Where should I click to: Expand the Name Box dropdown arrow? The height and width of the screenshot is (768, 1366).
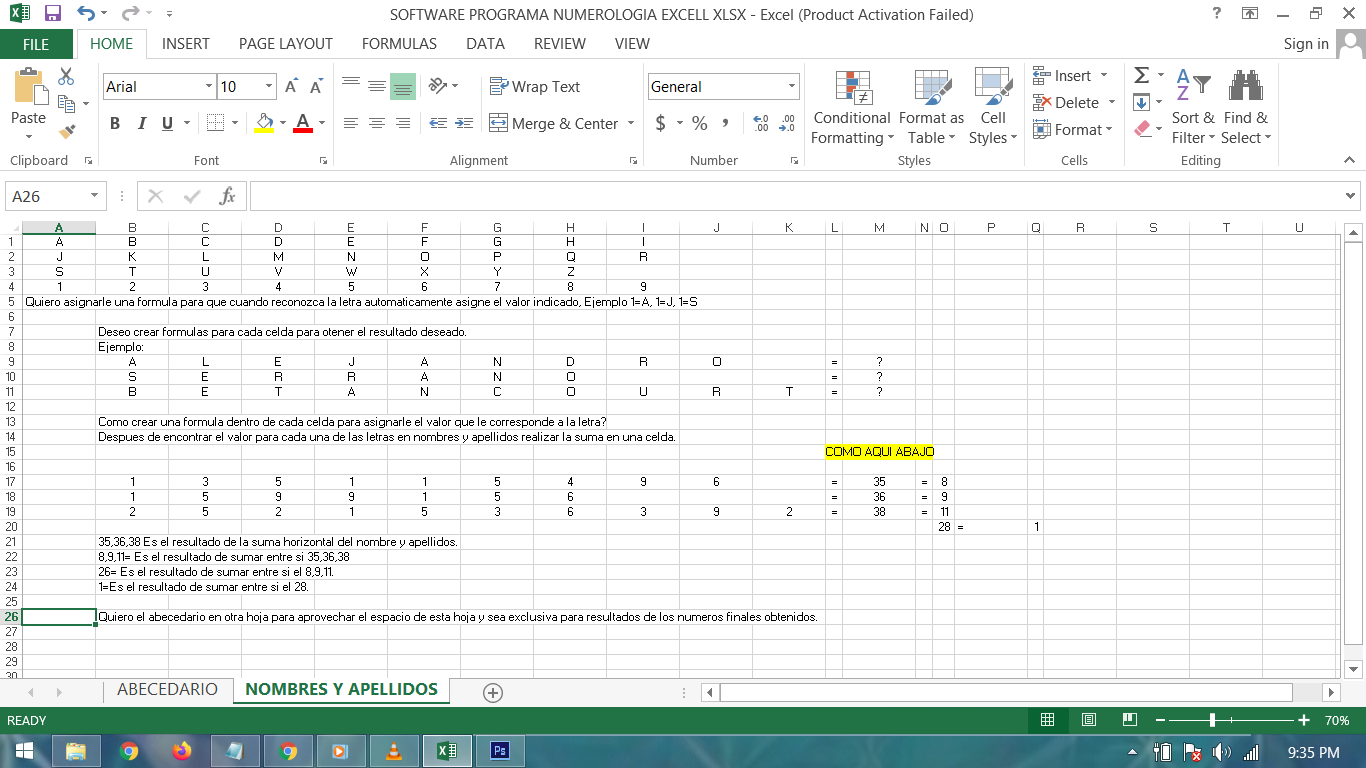94,196
